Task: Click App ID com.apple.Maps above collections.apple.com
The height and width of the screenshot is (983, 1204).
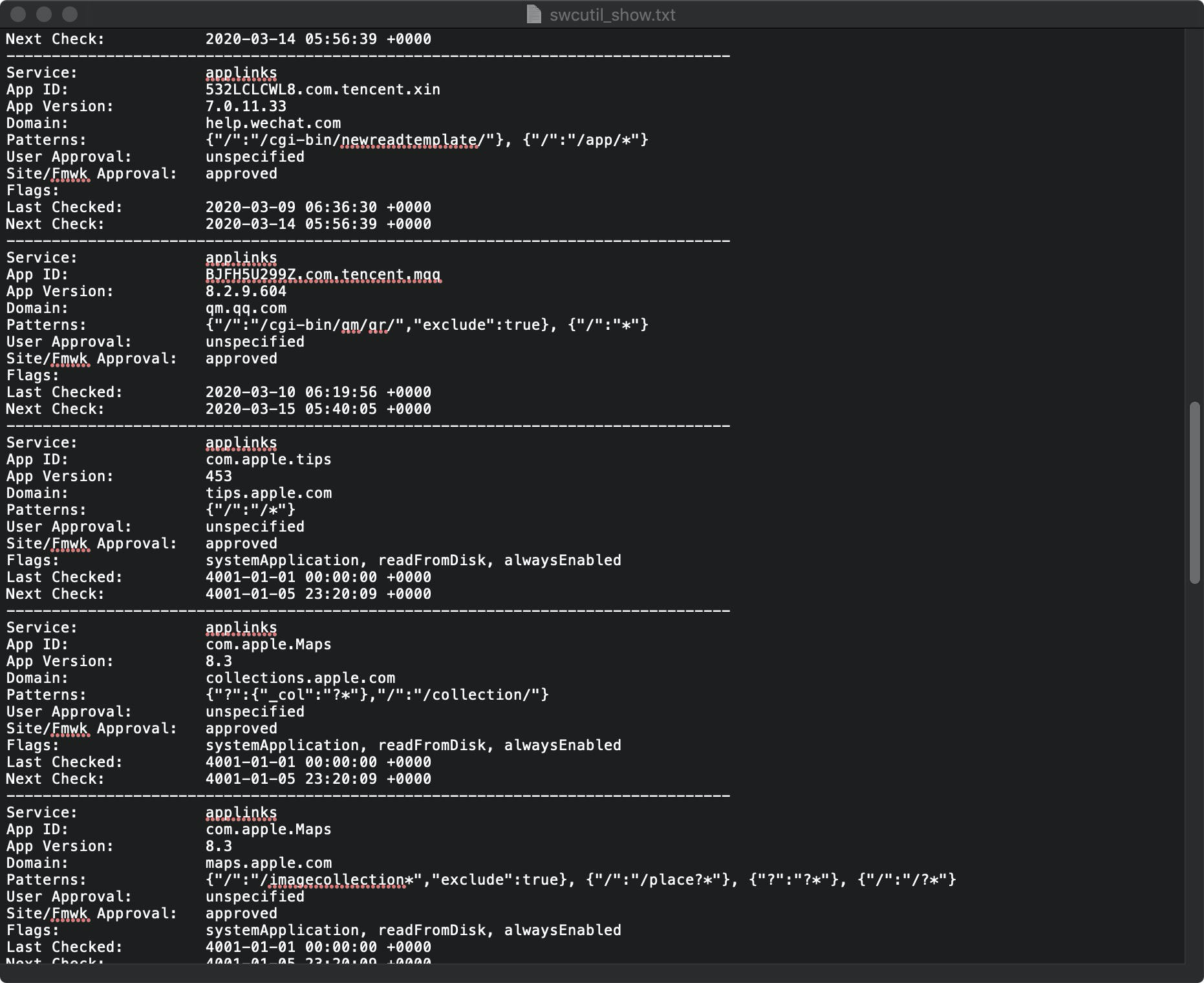Action: pyautogui.click(x=268, y=644)
